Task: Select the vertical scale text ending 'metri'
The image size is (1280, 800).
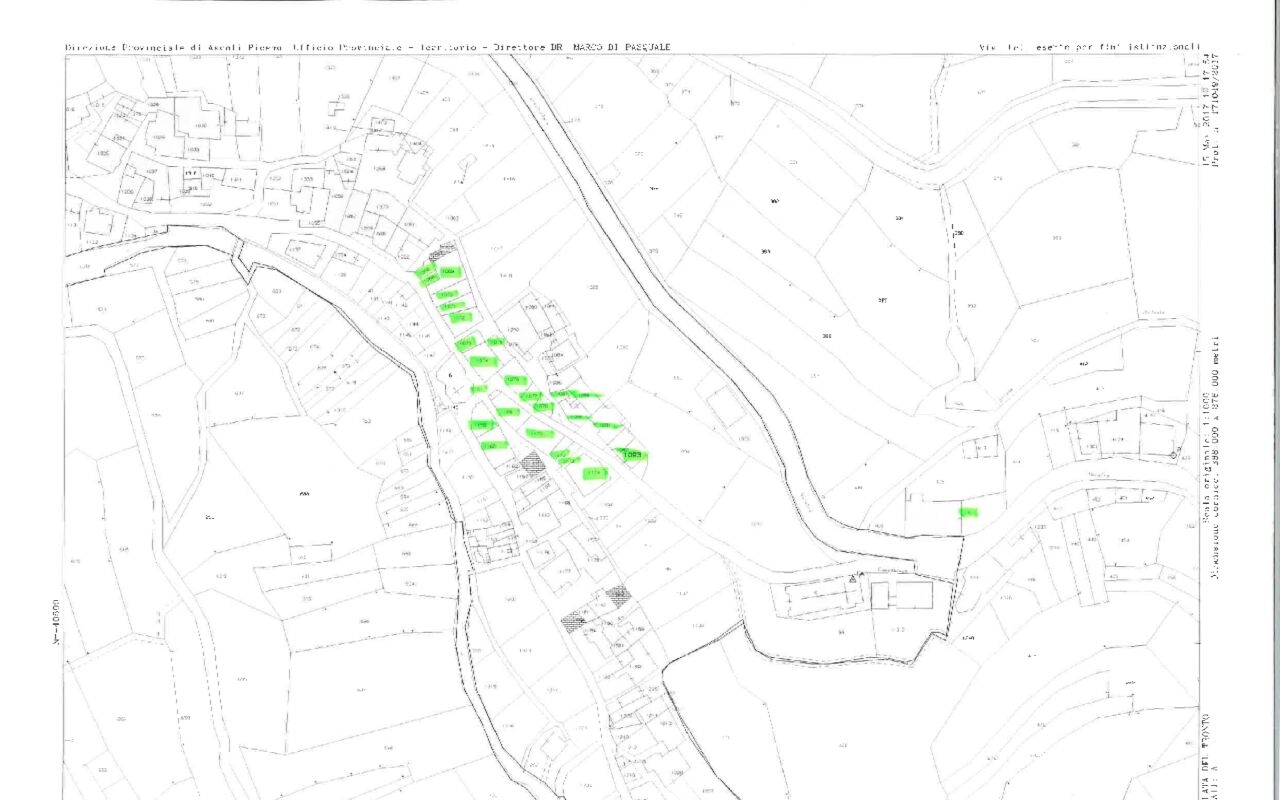Action: point(1216,458)
